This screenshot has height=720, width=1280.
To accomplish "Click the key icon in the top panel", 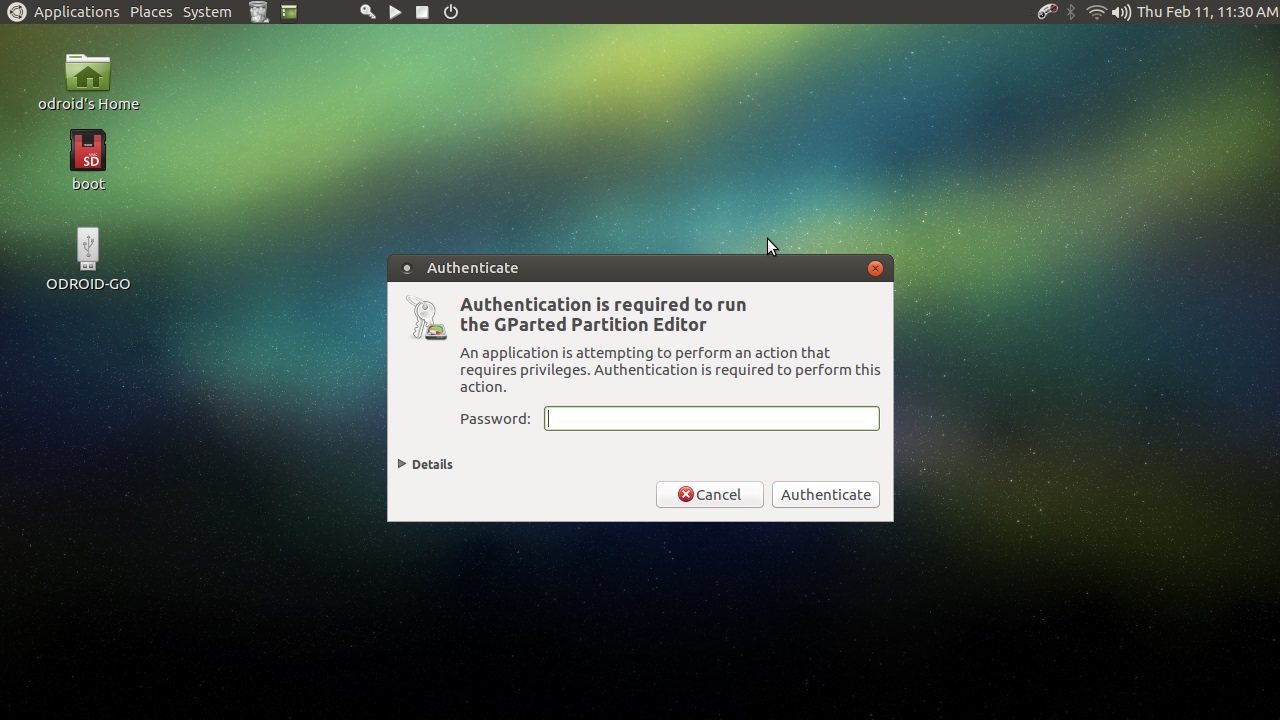I will pos(367,12).
